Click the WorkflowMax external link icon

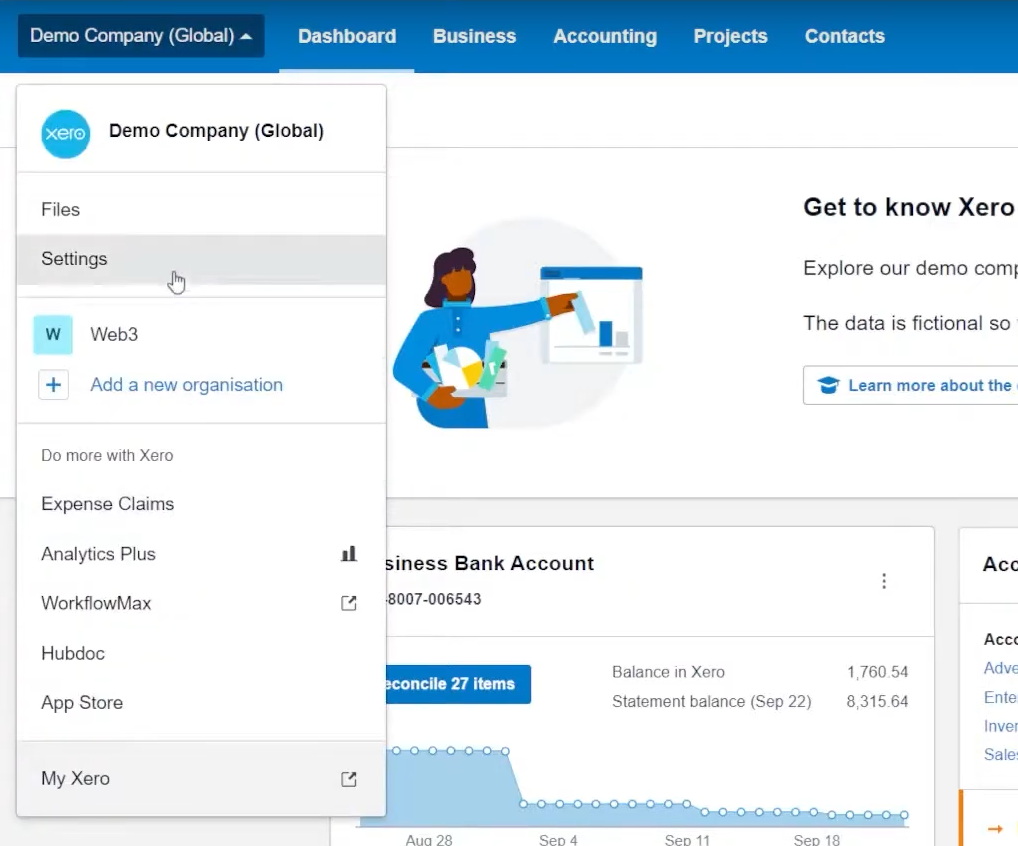[x=349, y=603]
